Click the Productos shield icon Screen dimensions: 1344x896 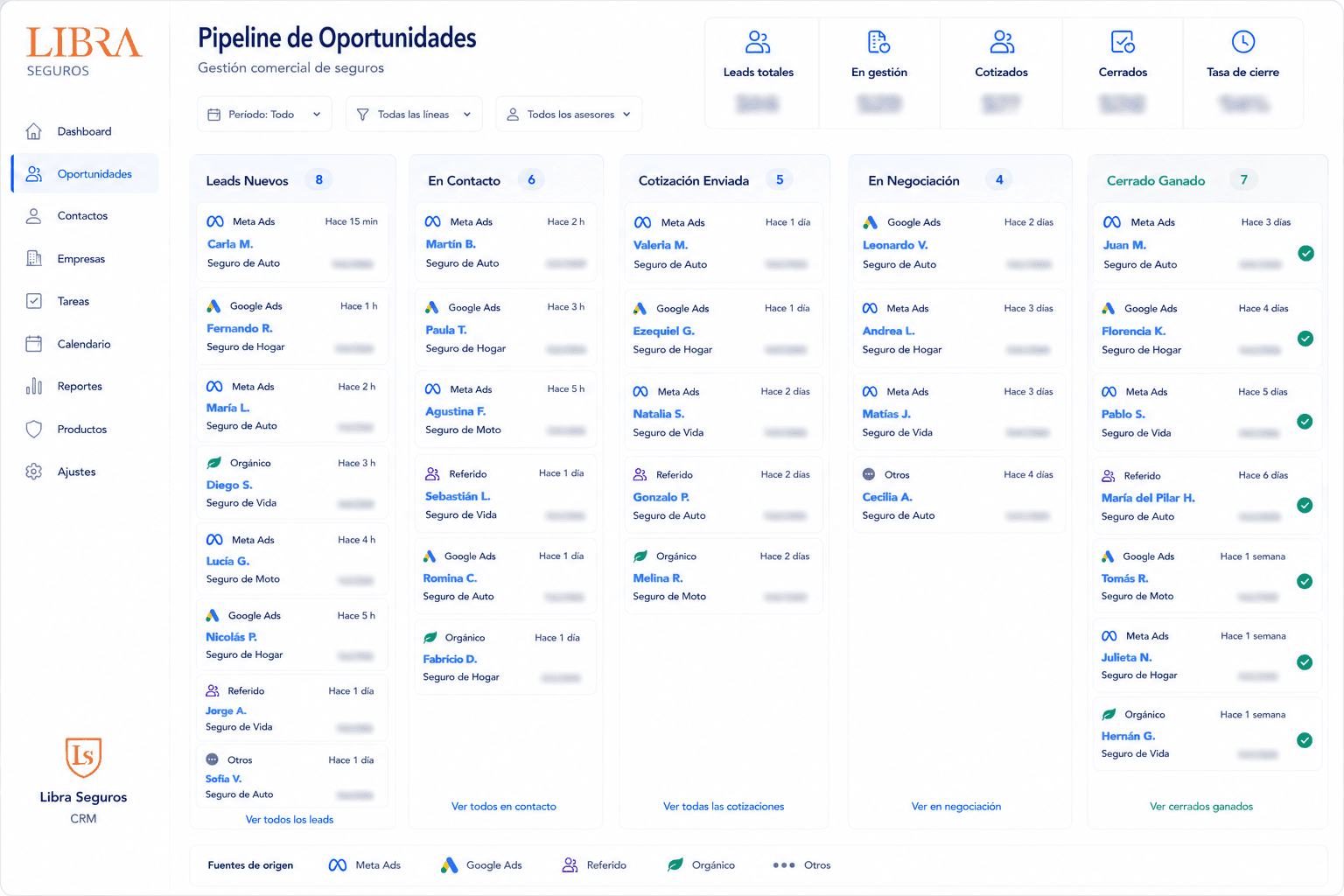33,429
